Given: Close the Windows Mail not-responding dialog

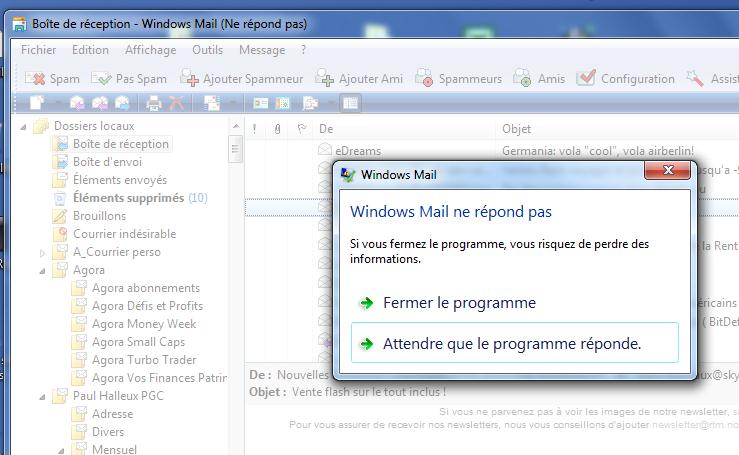Looking at the screenshot, I should tap(667, 170).
